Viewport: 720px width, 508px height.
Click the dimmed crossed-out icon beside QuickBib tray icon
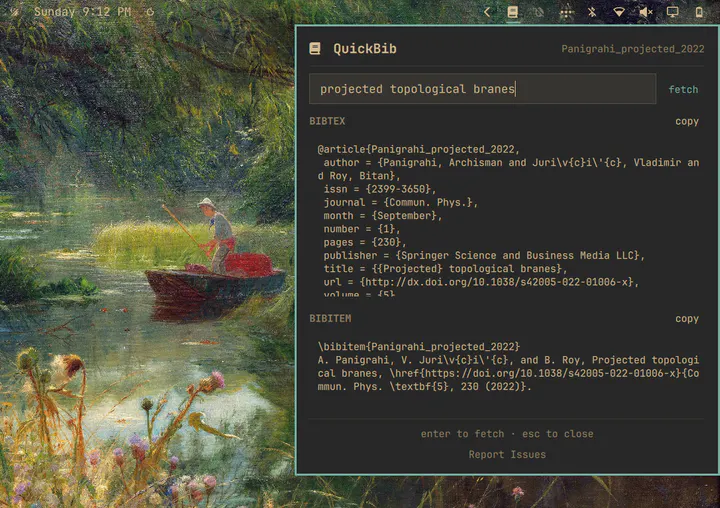point(539,12)
